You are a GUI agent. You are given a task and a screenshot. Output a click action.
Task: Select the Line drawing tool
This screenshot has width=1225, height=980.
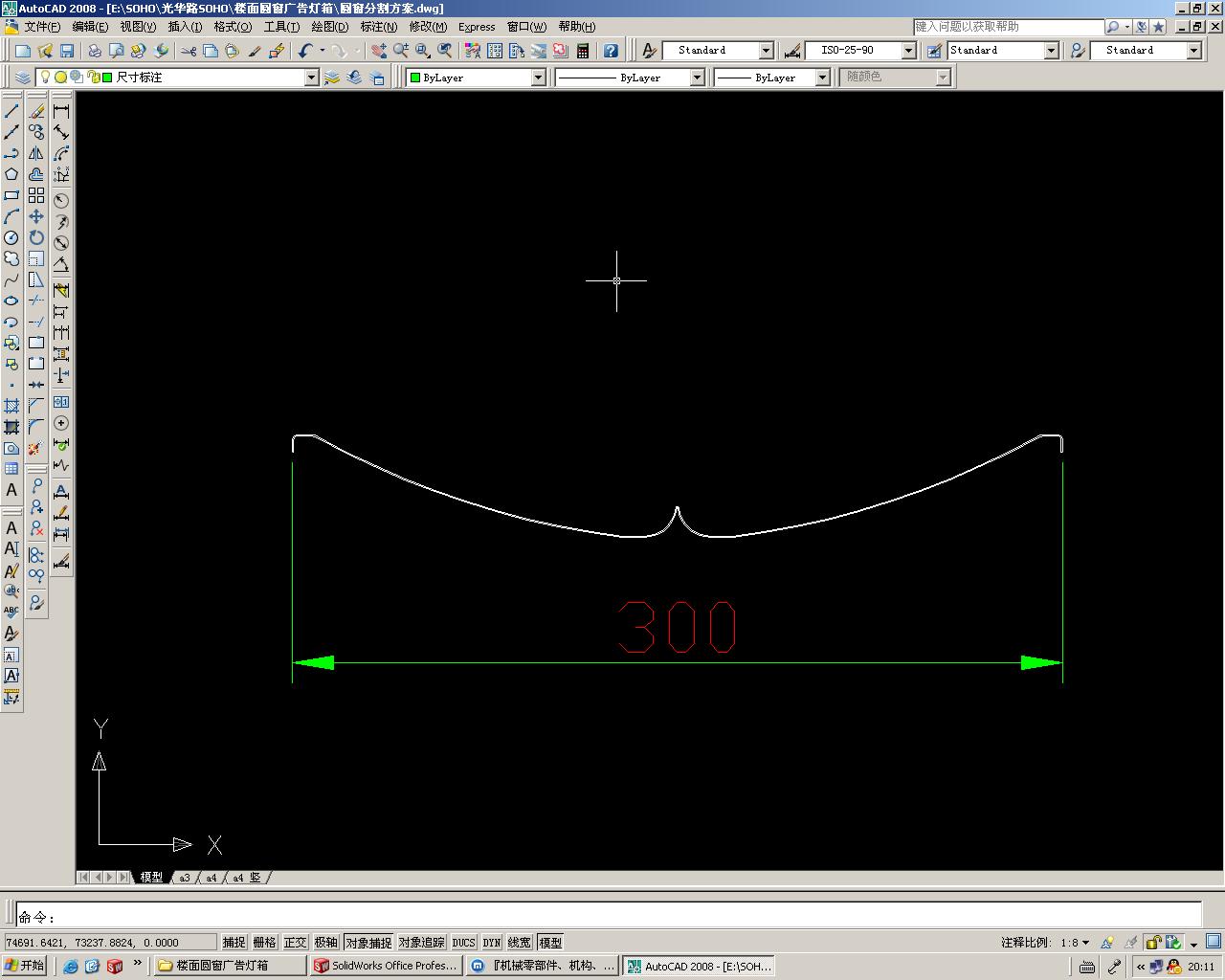click(11, 111)
